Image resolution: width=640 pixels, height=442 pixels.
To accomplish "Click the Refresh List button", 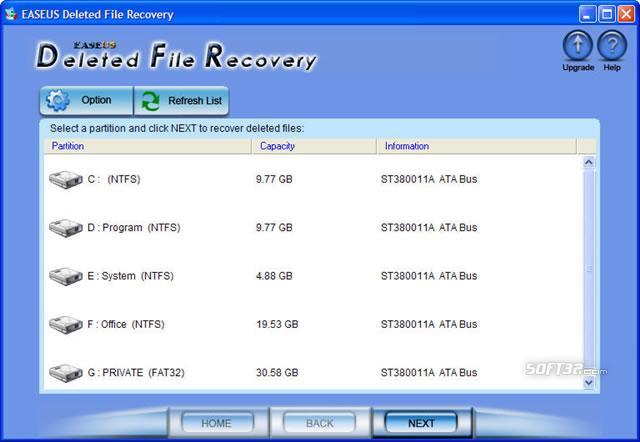I will [181, 100].
